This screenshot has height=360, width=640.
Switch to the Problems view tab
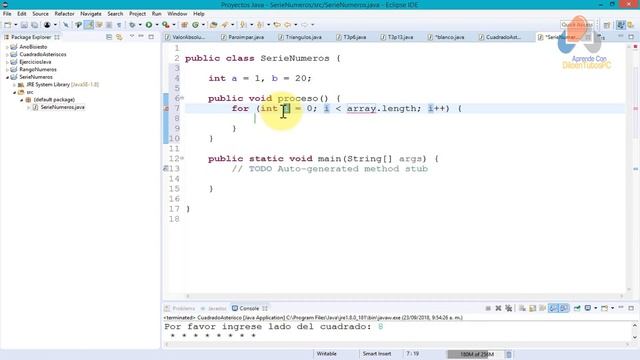[x=180, y=308]
